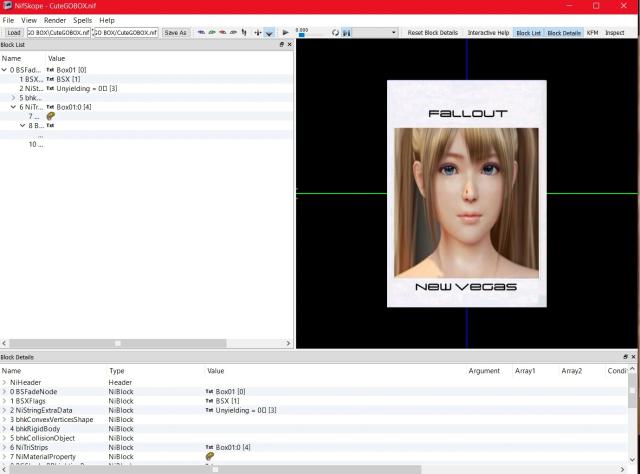
Task: Expand 5 bhkCollisionObject in Block Details
Action: coord(4,438)
